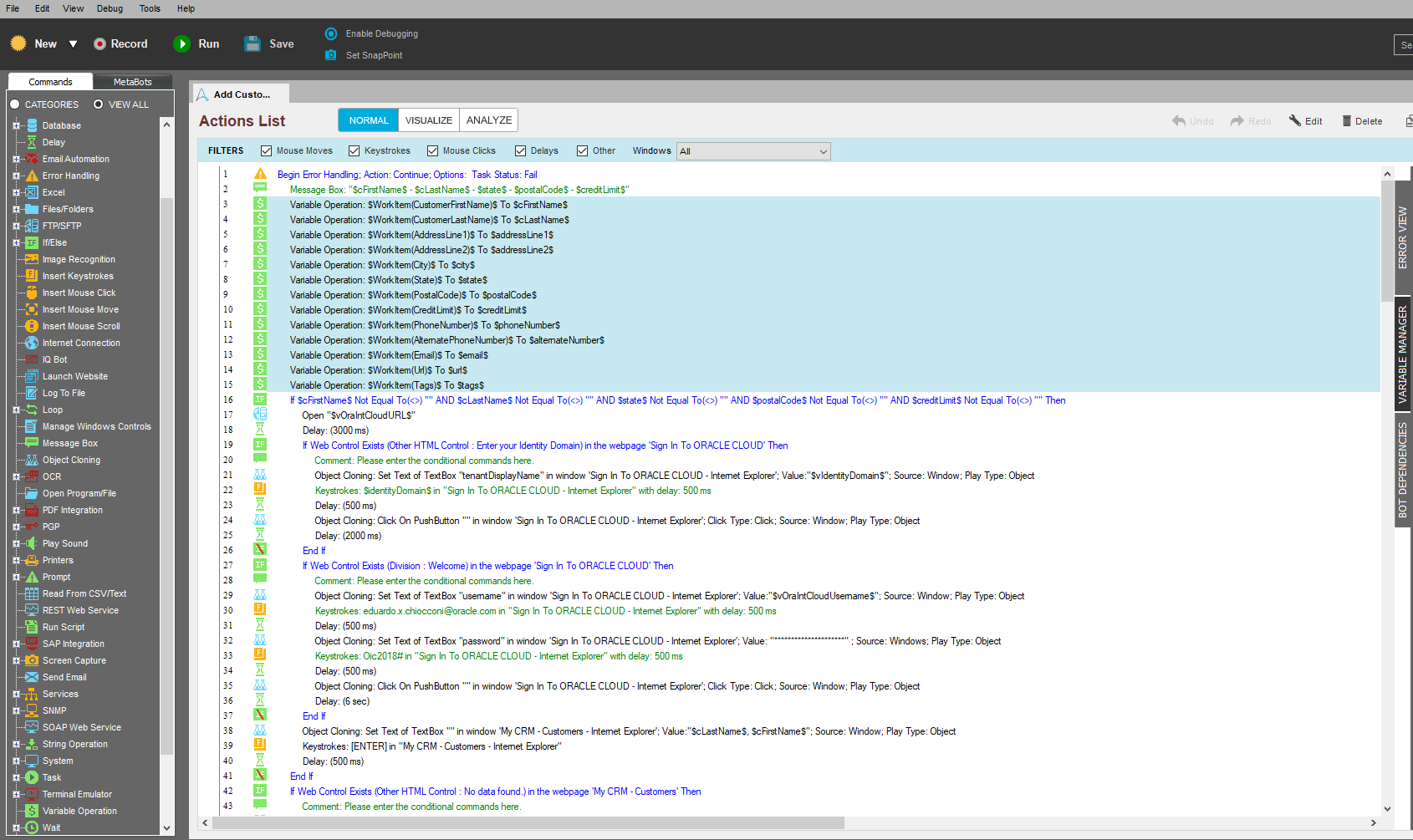
Task: Click the horizontal scrollbar of Actions List
Action: point(528,823)
